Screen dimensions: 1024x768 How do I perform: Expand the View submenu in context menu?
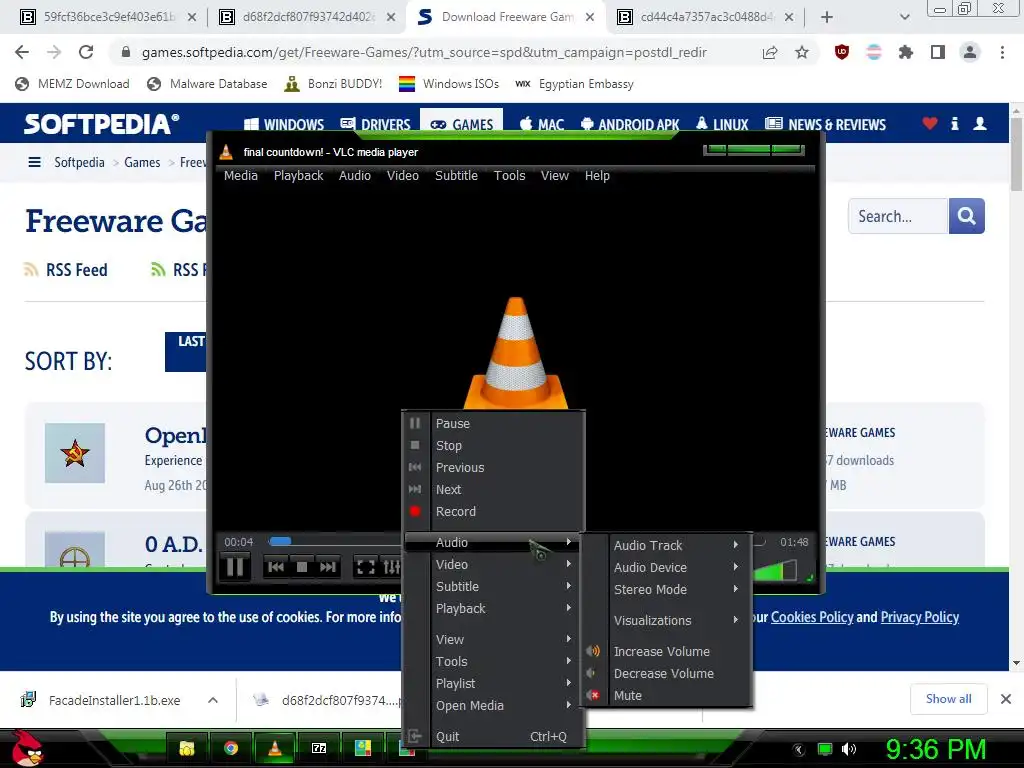(x=494, y=639)
